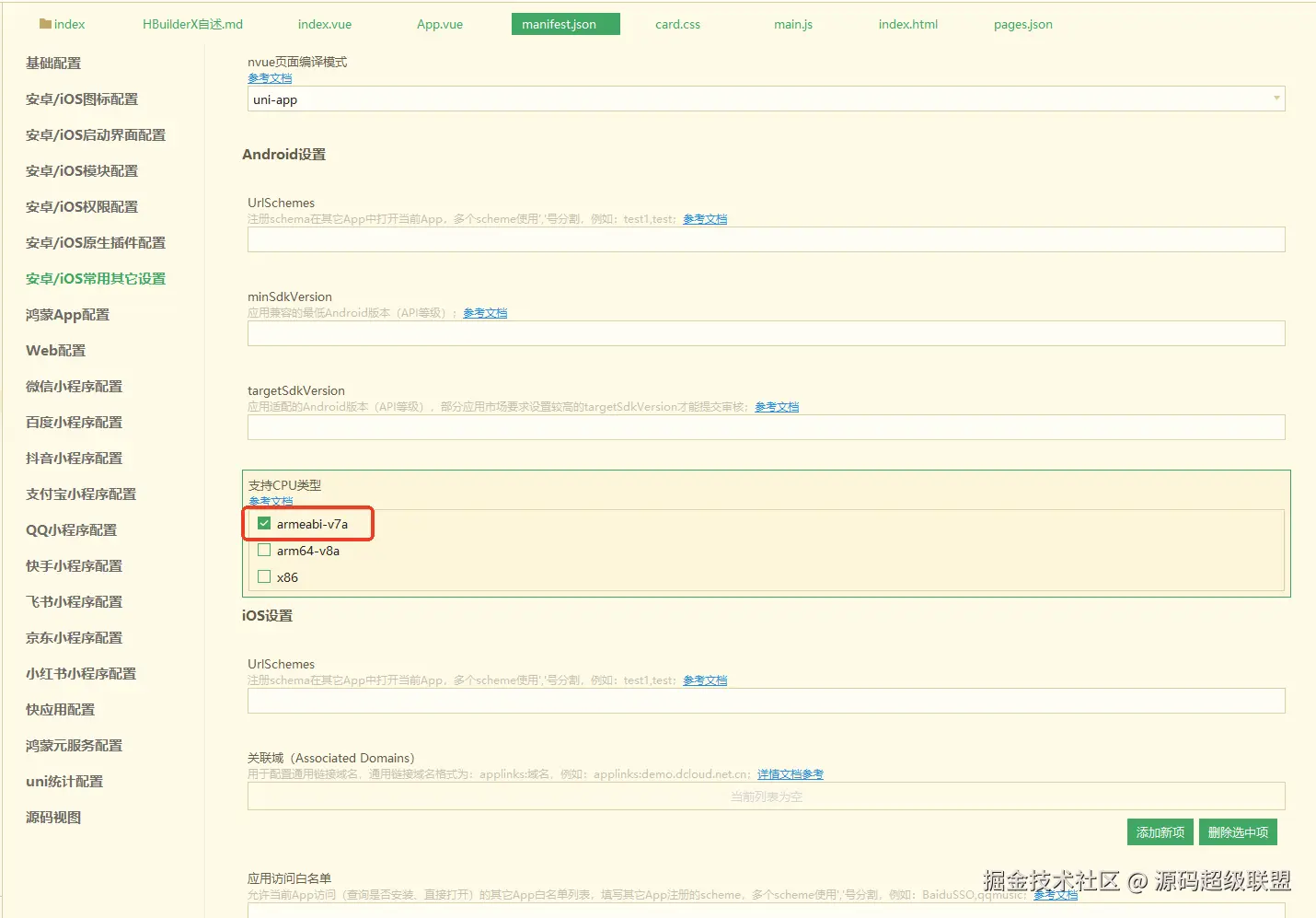Open 飞书小程序配置 section
The image size is (1316, 918).
(x=74, y=601)
